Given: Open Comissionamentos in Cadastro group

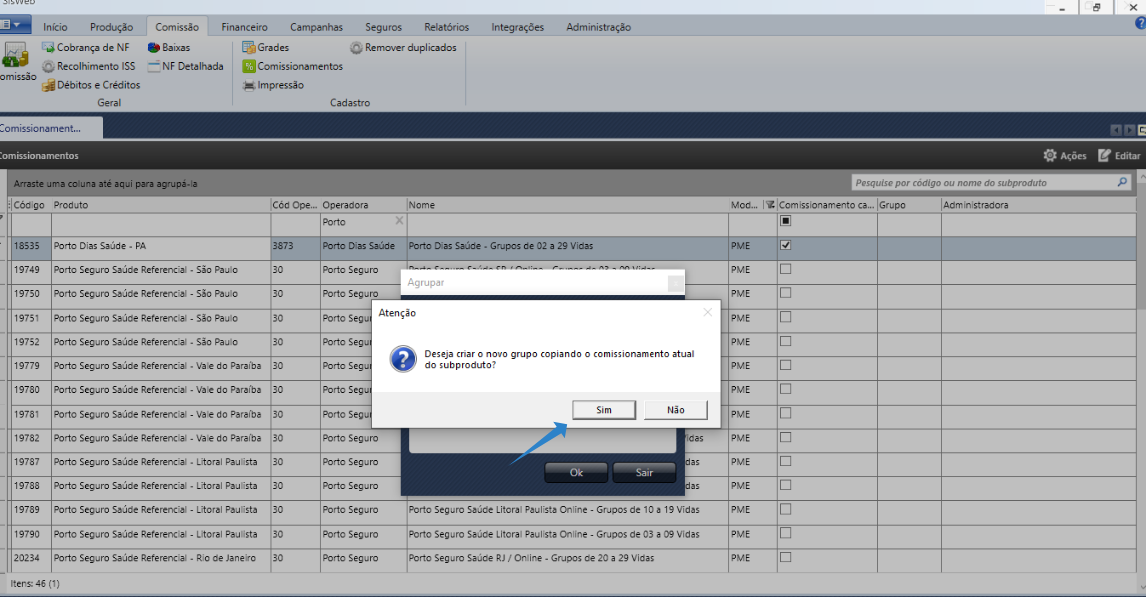Looking at the screenshot, I should [292, 66].
